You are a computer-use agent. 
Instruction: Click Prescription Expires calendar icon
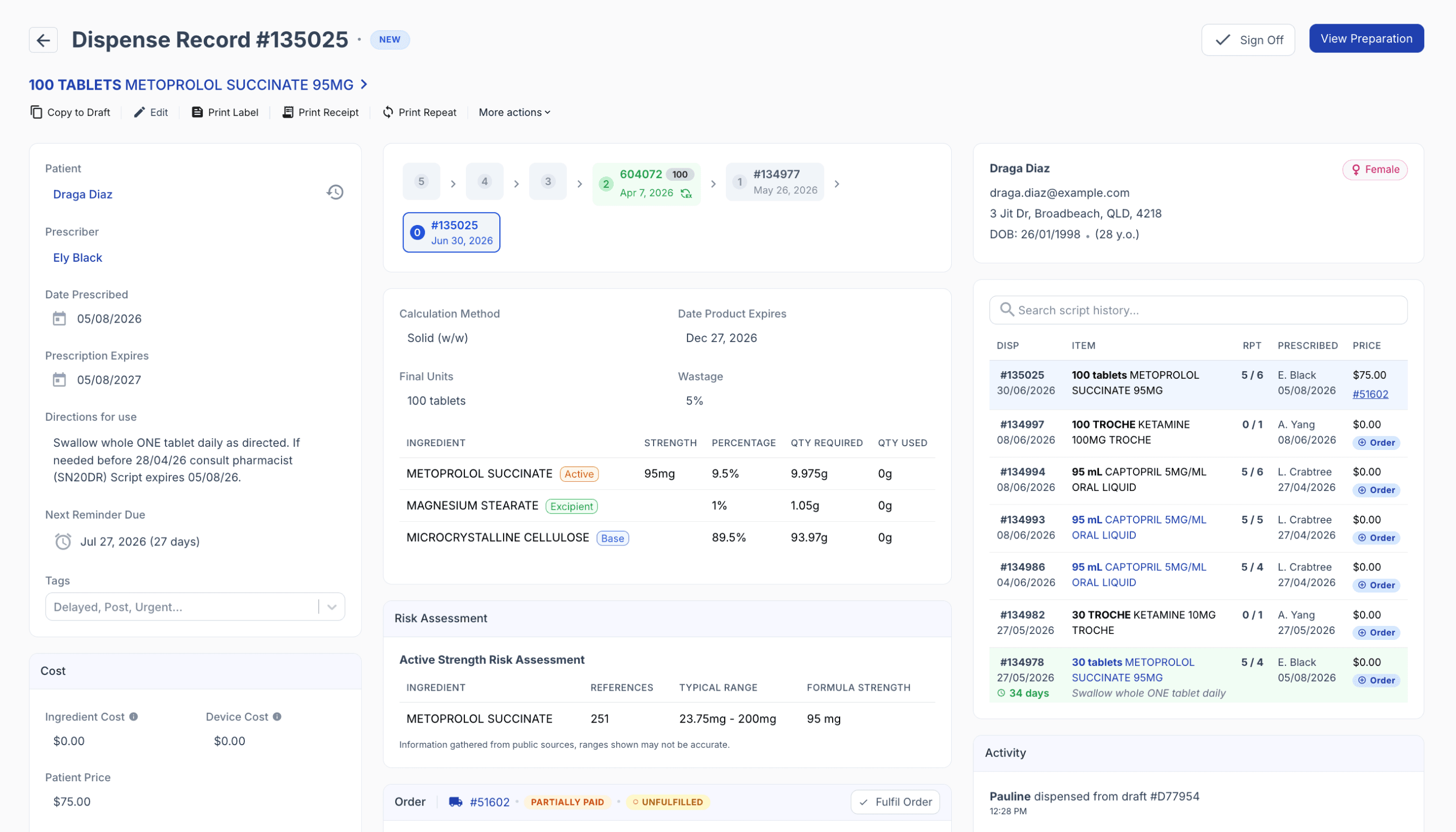pyautogui.click(x=59, y=379)
